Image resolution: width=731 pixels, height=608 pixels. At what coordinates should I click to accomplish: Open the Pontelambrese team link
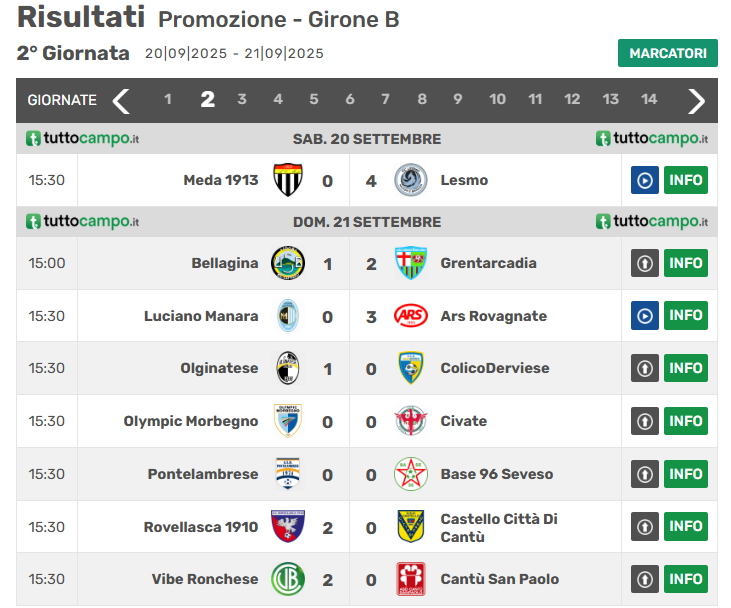pyautogui.click(x=202, y=474)
